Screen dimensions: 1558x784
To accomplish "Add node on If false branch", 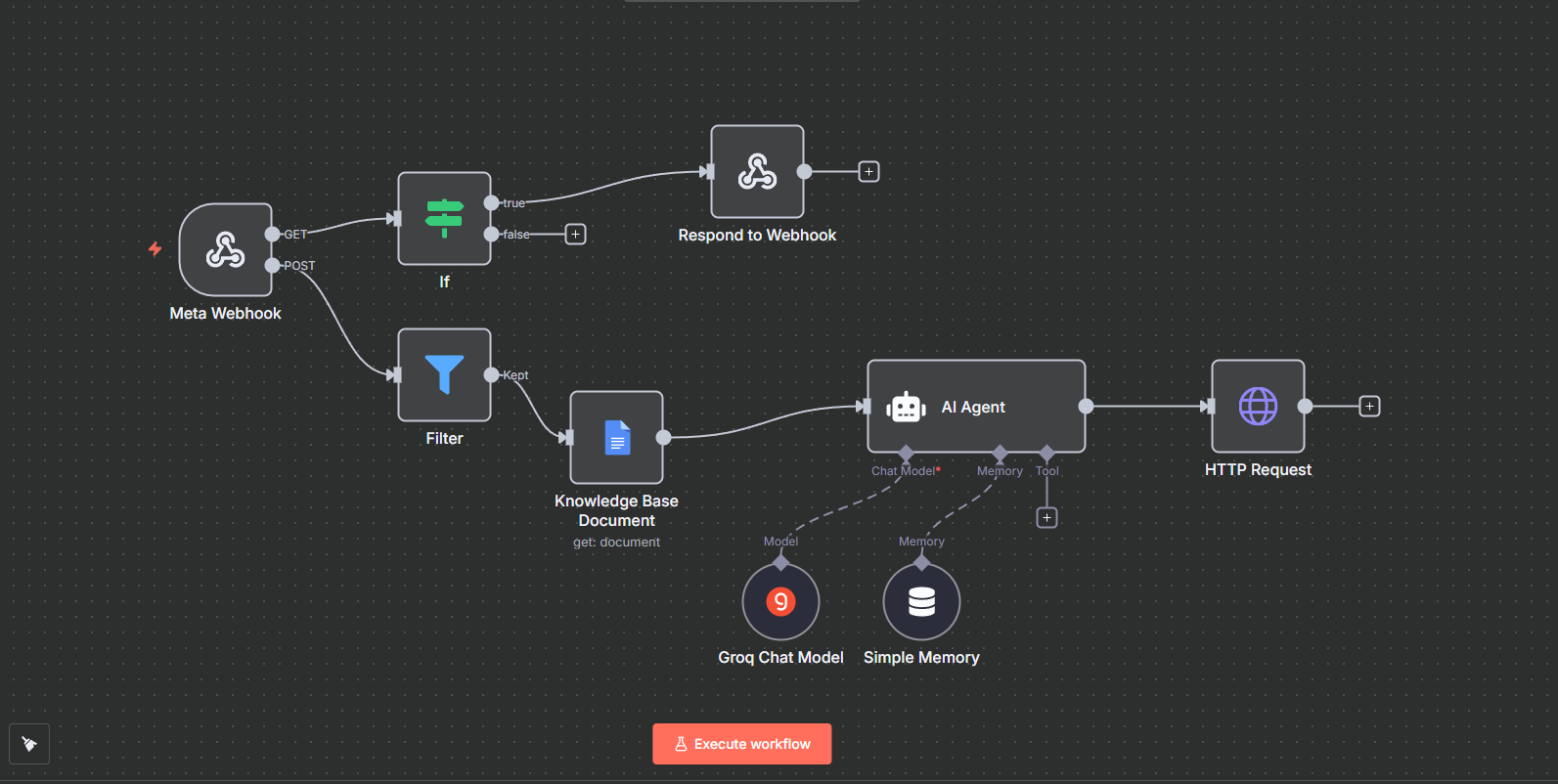I will [x=575, y=234].
